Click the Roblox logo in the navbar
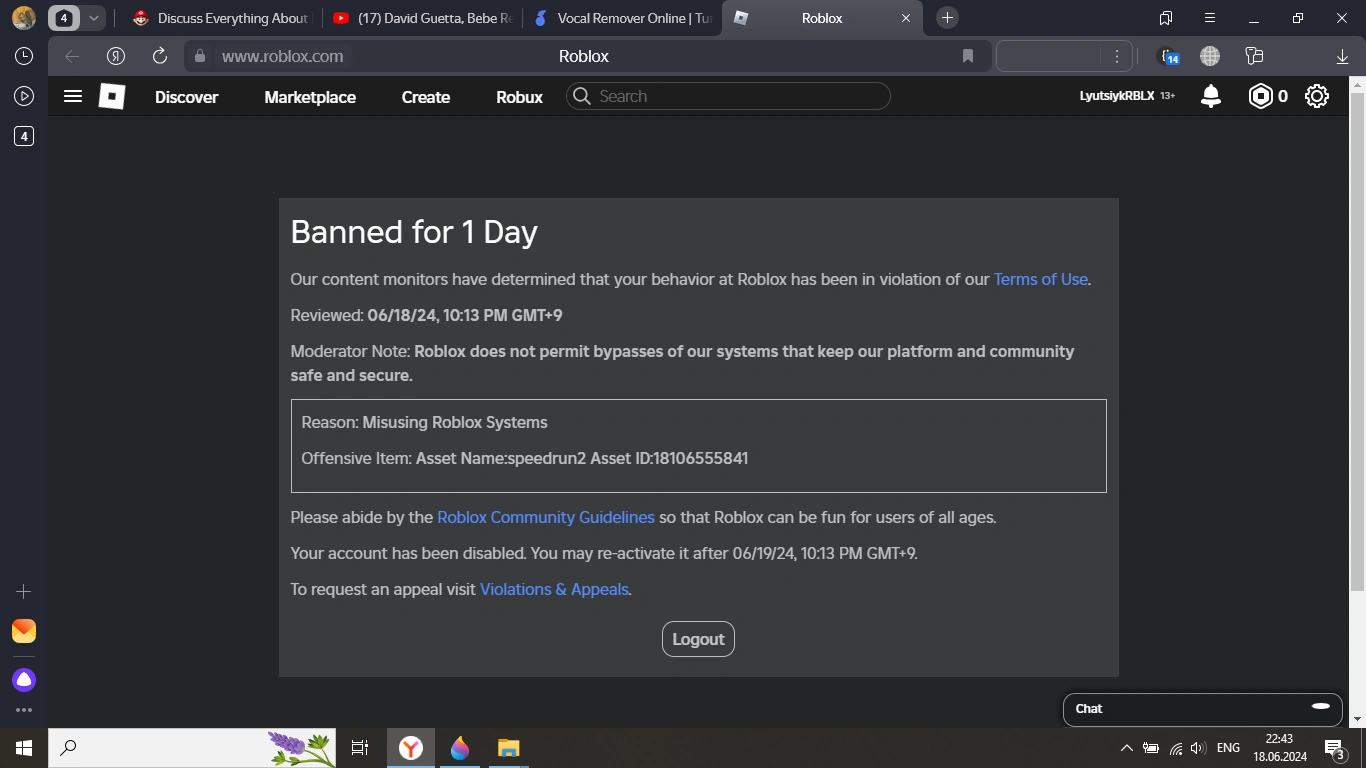The height and width of the screenshot is (768, 1366). click(110, 96)
